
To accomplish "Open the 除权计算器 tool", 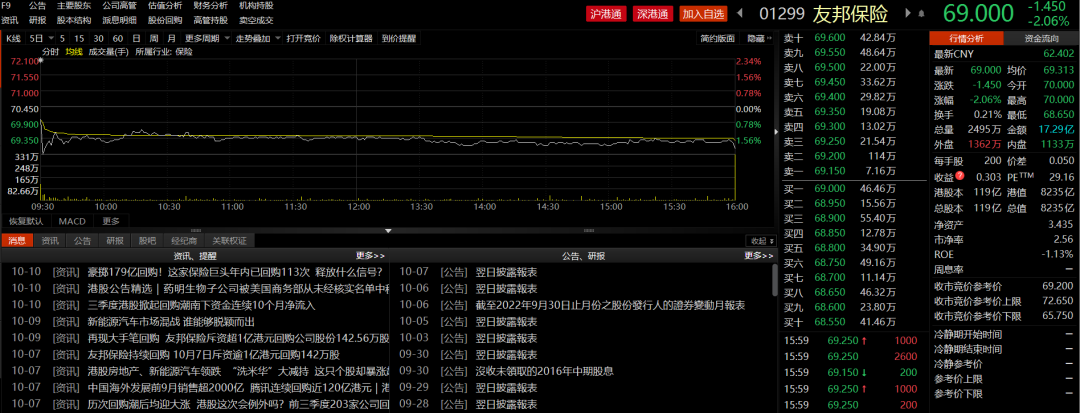I will [351, 39].
